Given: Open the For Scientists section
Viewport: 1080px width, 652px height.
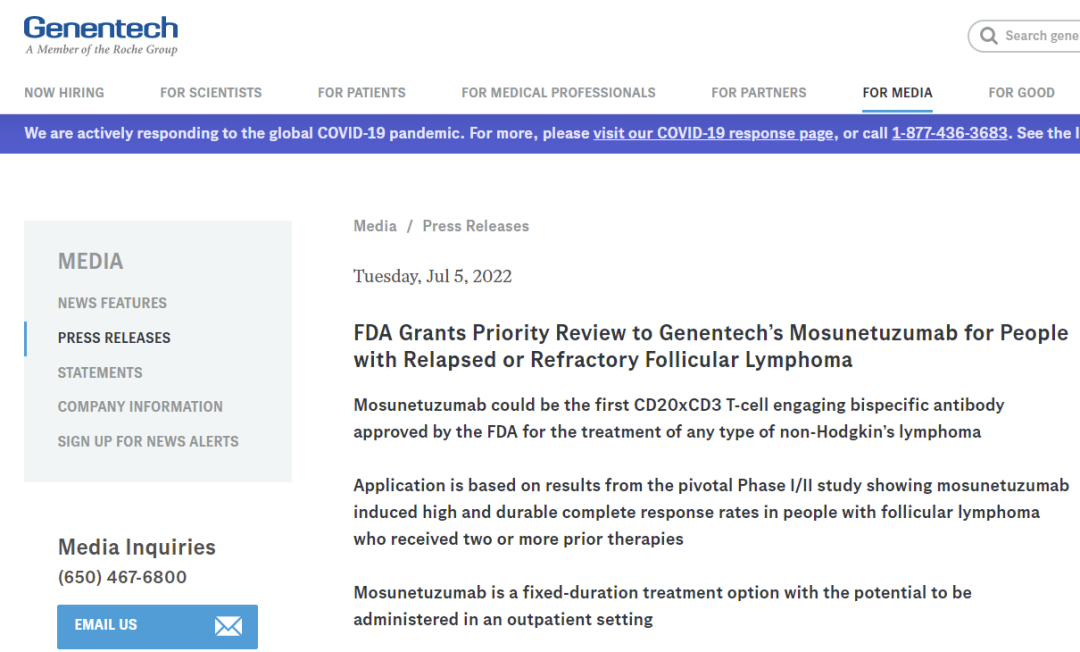Looking at the screenshot, I should click(211, 93).
